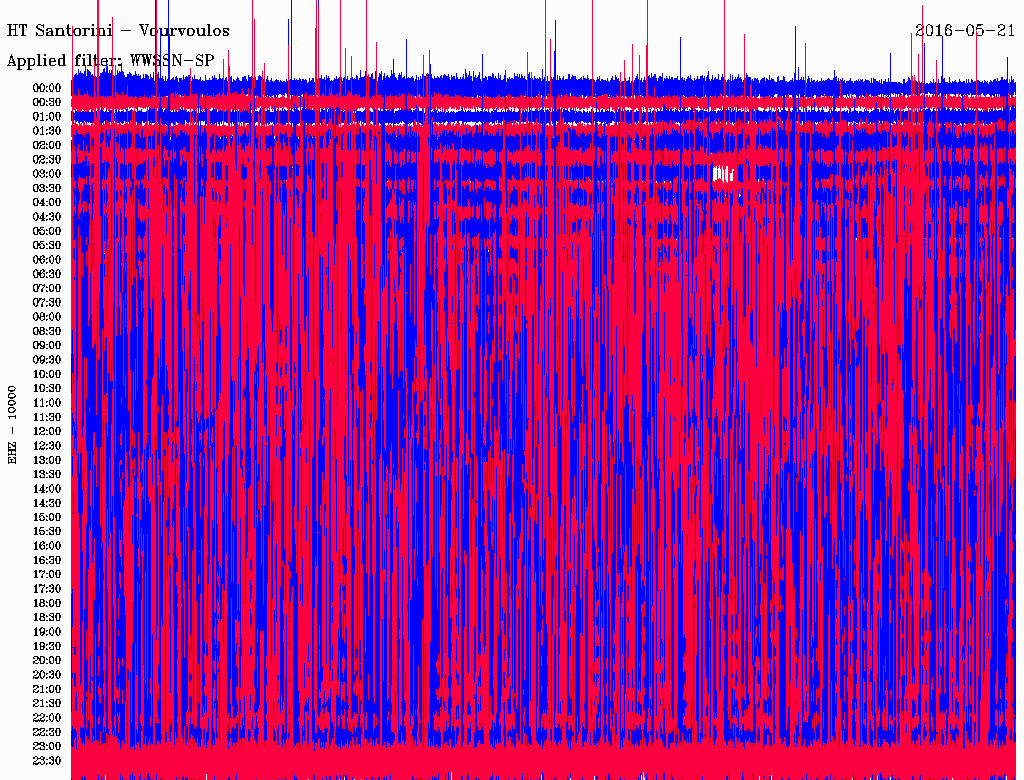
Task: Click the solid red band along the bottom trace
Action: tap(540, 762)
